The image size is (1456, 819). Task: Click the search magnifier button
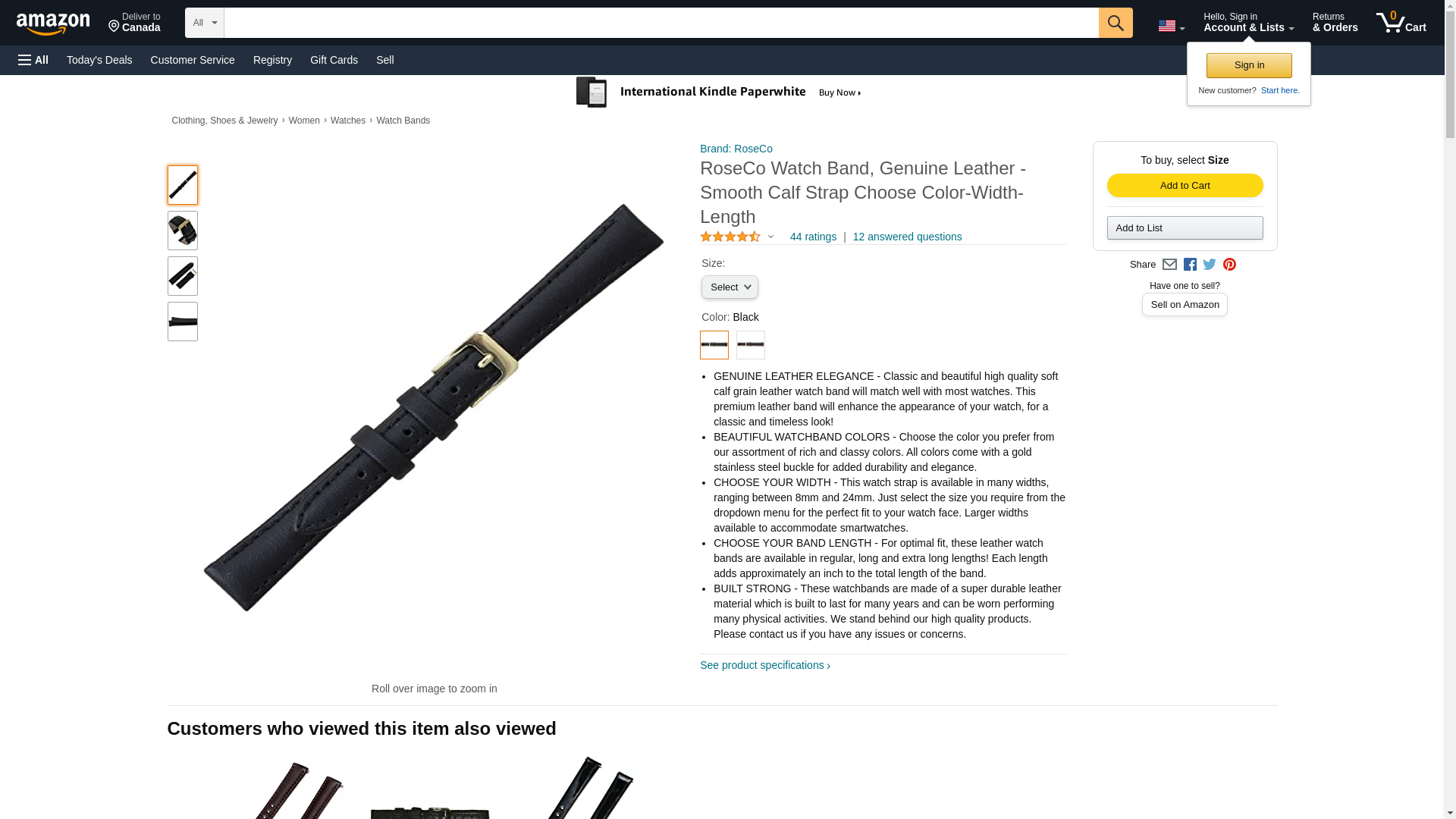pos(1116,23)
